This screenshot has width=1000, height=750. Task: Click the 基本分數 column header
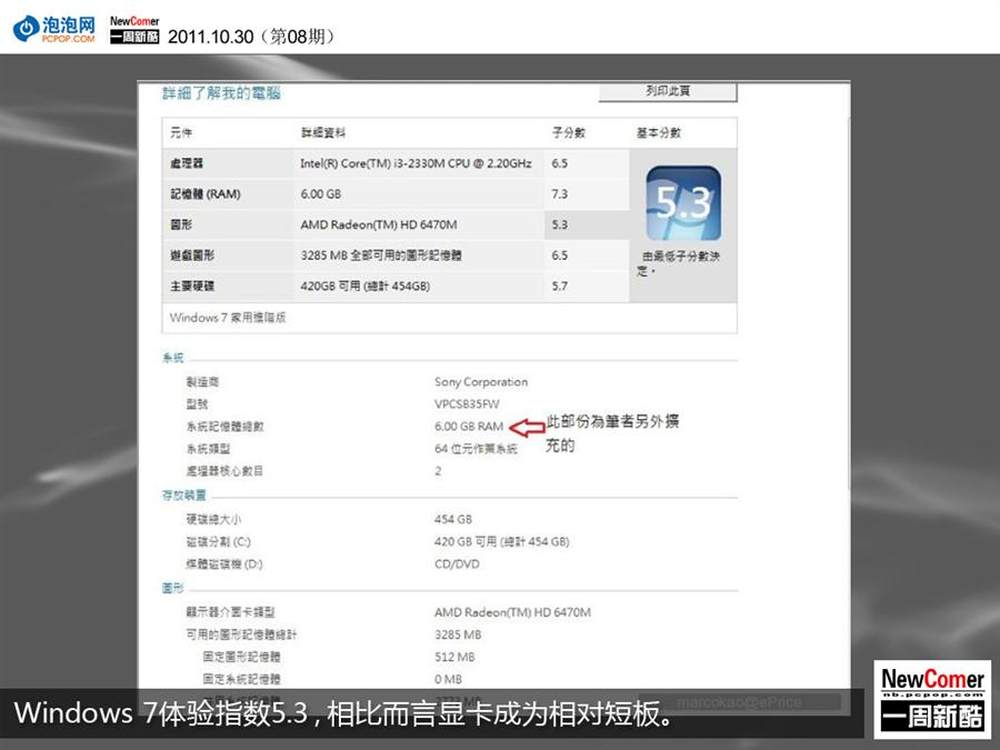[x=658, y=133]
